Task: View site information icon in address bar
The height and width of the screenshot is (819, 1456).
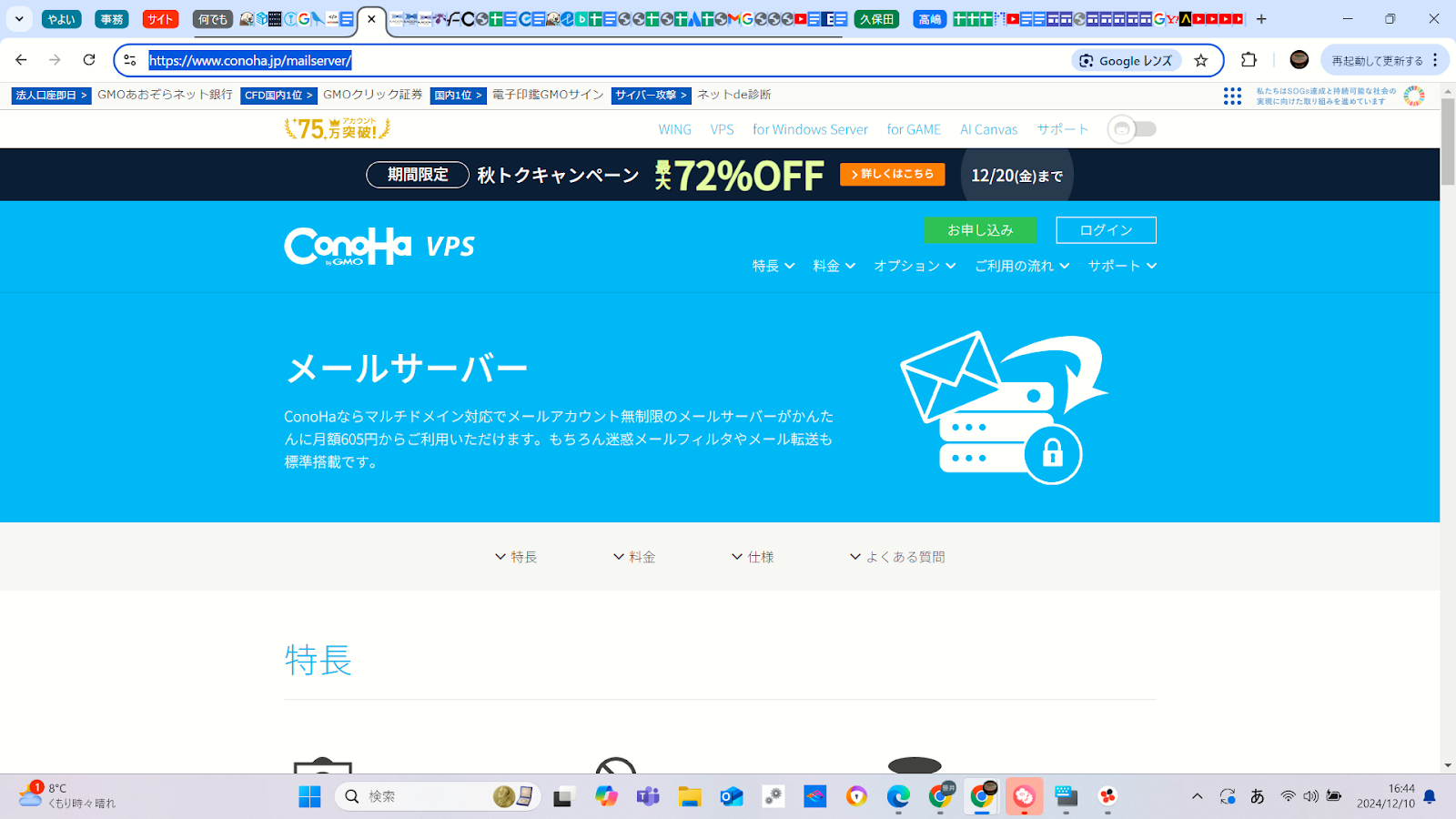Action: tap(130, 60)
